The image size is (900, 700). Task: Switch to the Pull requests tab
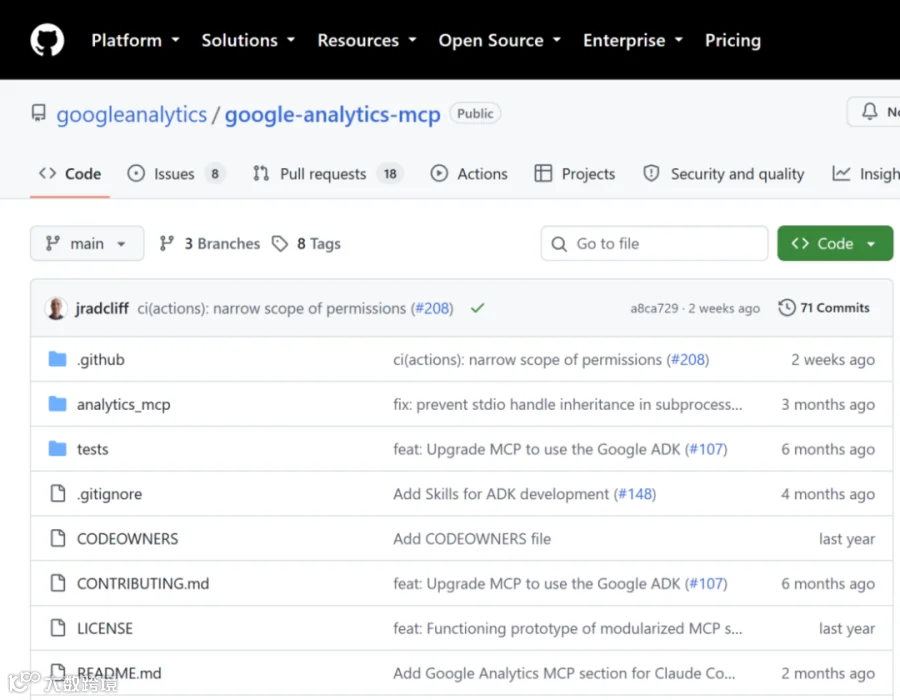coord(327,174)
